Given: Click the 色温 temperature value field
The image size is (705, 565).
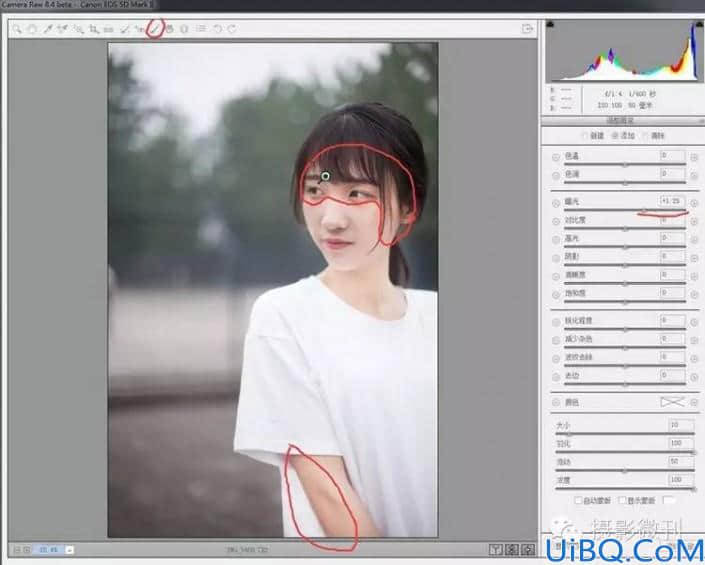Looking at the screenshot, I should pos(672,156).
